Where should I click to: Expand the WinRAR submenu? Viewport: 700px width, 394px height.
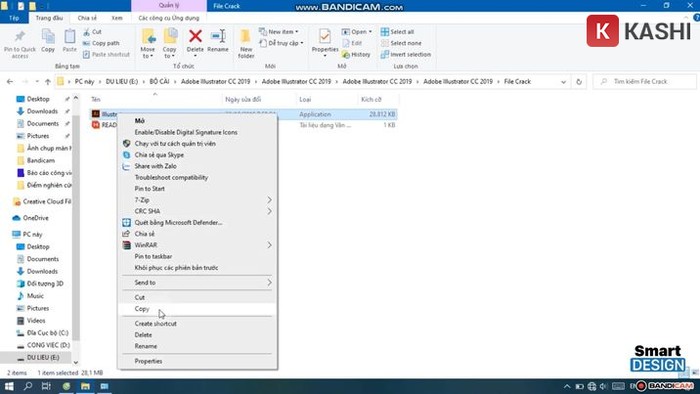point(269,245)
